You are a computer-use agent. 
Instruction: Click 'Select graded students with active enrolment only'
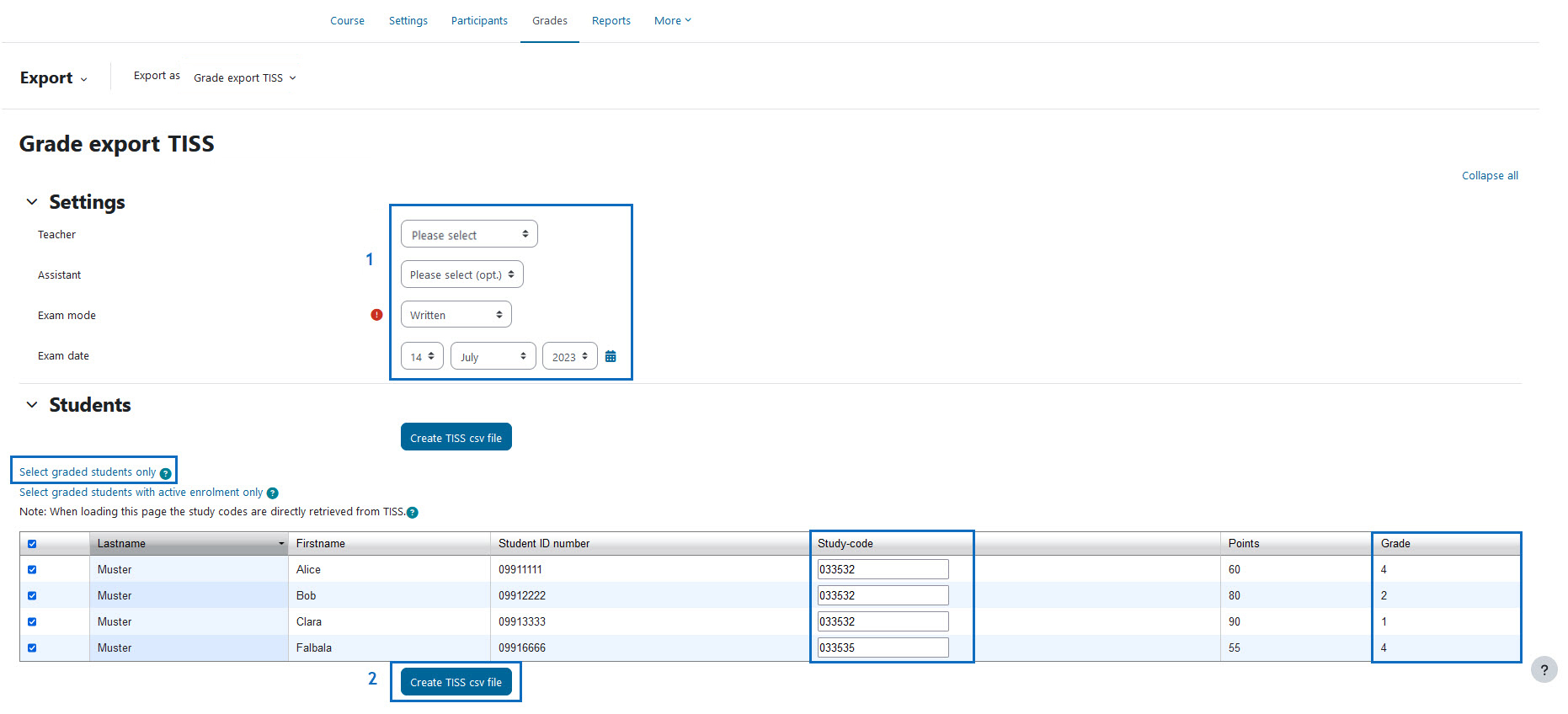(x=141, y=493)
